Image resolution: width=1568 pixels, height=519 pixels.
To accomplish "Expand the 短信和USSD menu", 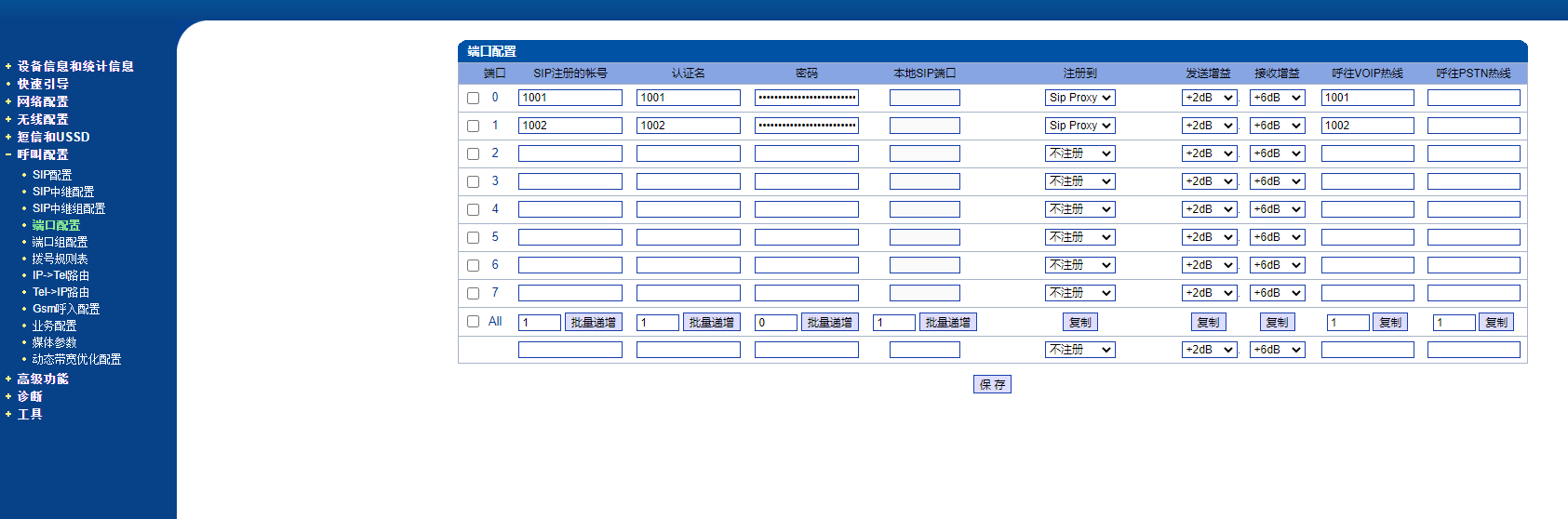I will click(53, 137).
